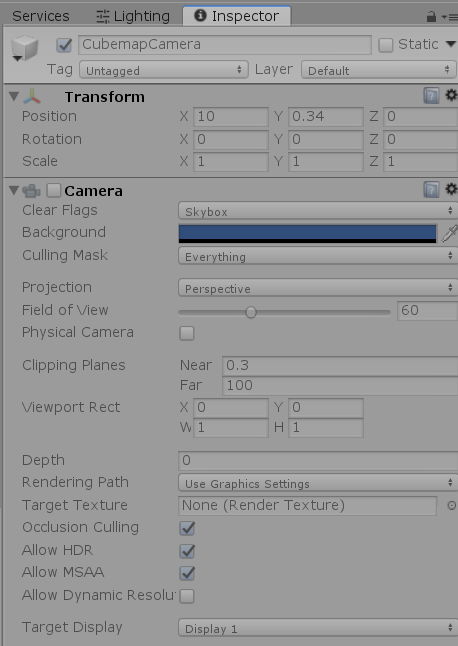Click the Scale Z field
Image resolution: width=458 pixels, height=646 pixels.
point(421,162)
